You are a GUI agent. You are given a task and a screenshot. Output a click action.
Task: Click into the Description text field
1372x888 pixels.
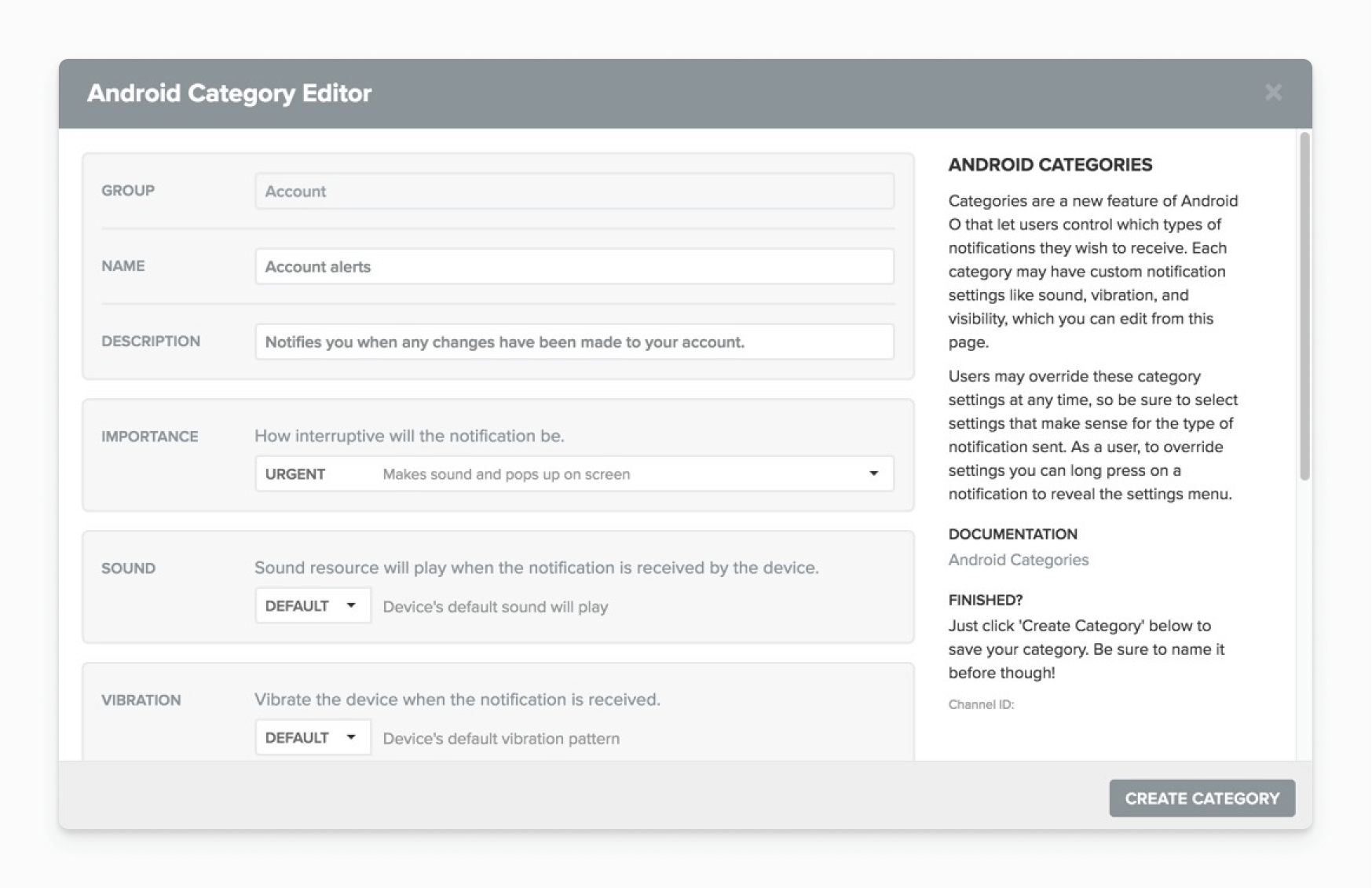574,342
